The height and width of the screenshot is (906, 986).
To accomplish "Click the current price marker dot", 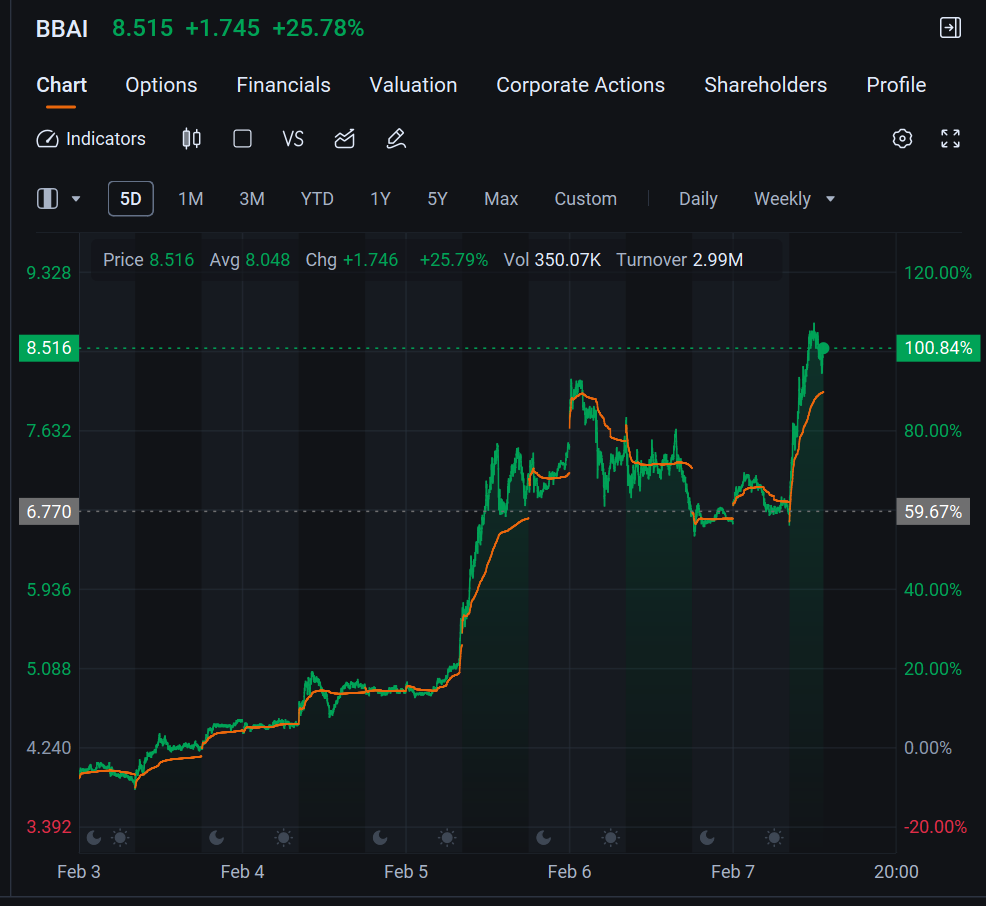I will coord(823,348).
